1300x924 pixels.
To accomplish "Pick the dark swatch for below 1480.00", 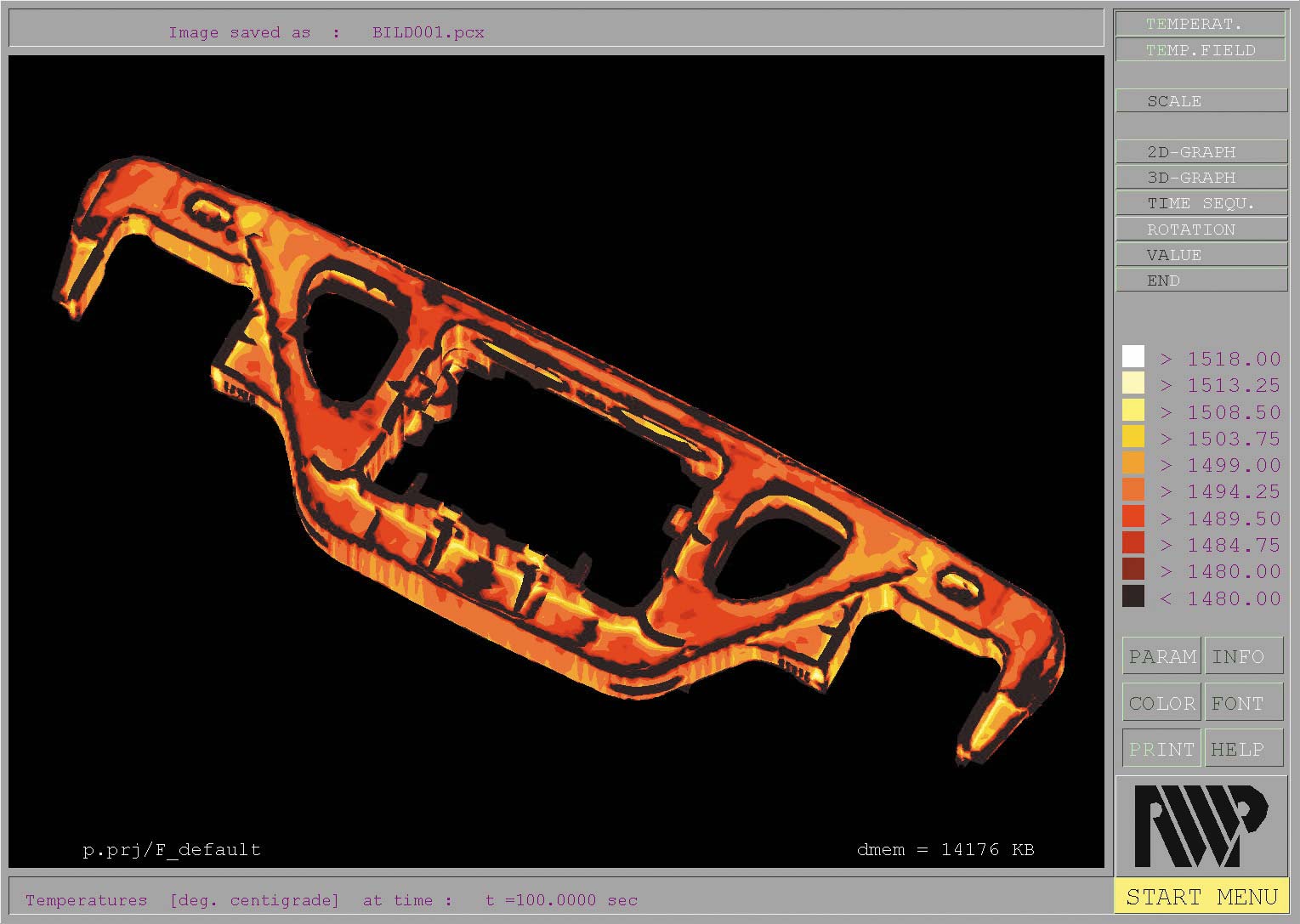I will [1133, 597].
